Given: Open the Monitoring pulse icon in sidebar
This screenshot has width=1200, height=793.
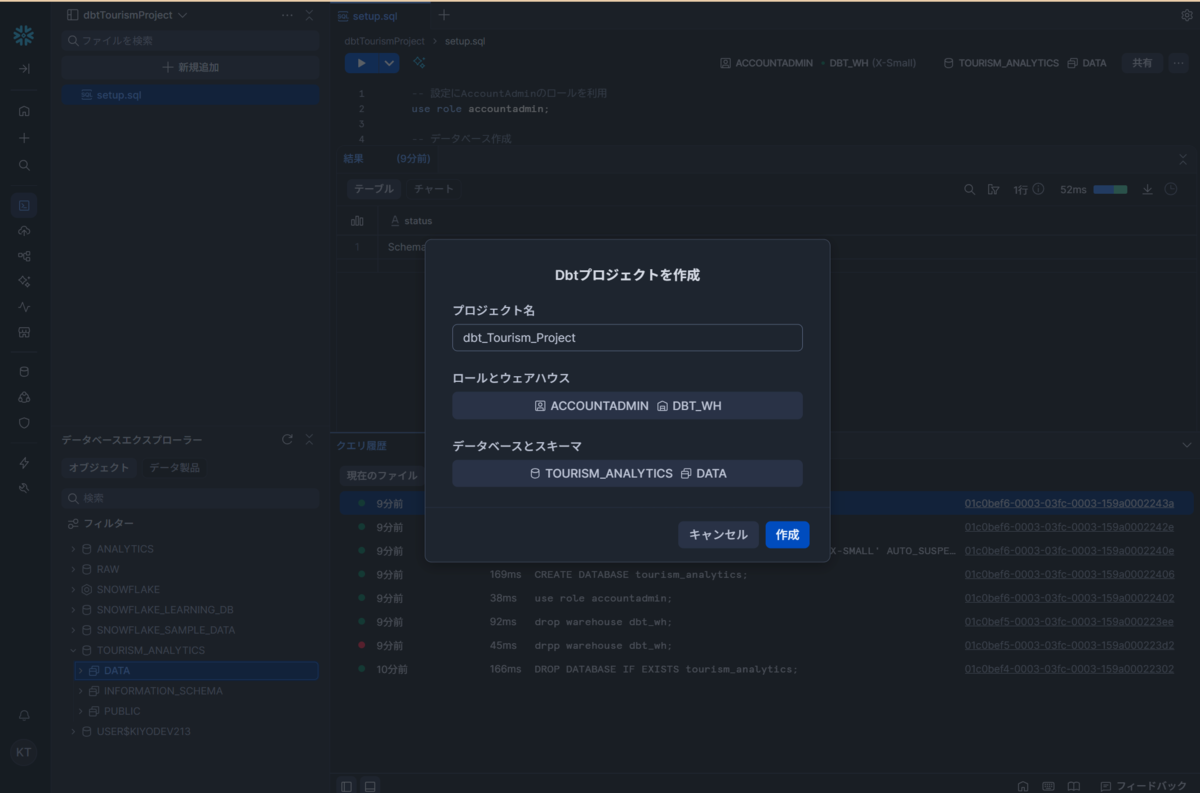Looking at the screenshot, I should tap(24, 307).
